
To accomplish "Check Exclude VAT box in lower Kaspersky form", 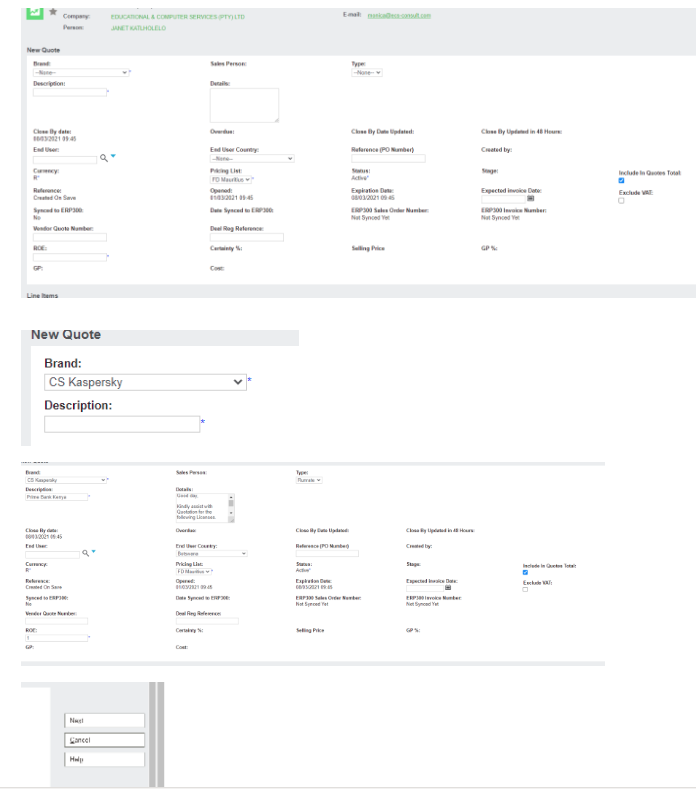I will pos(526,589).
